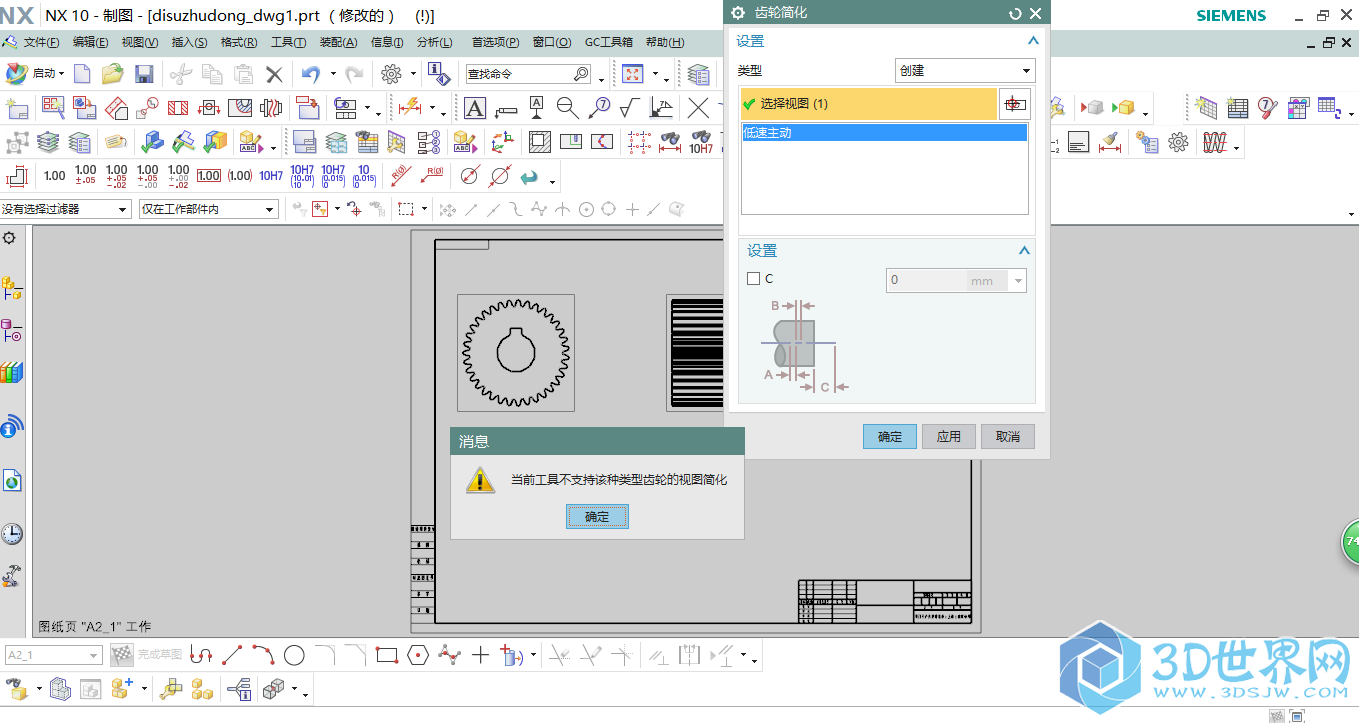Select the Surface Finish symbol tool
The width and height of the screenshot is (1359, 723).
[630, 108]
